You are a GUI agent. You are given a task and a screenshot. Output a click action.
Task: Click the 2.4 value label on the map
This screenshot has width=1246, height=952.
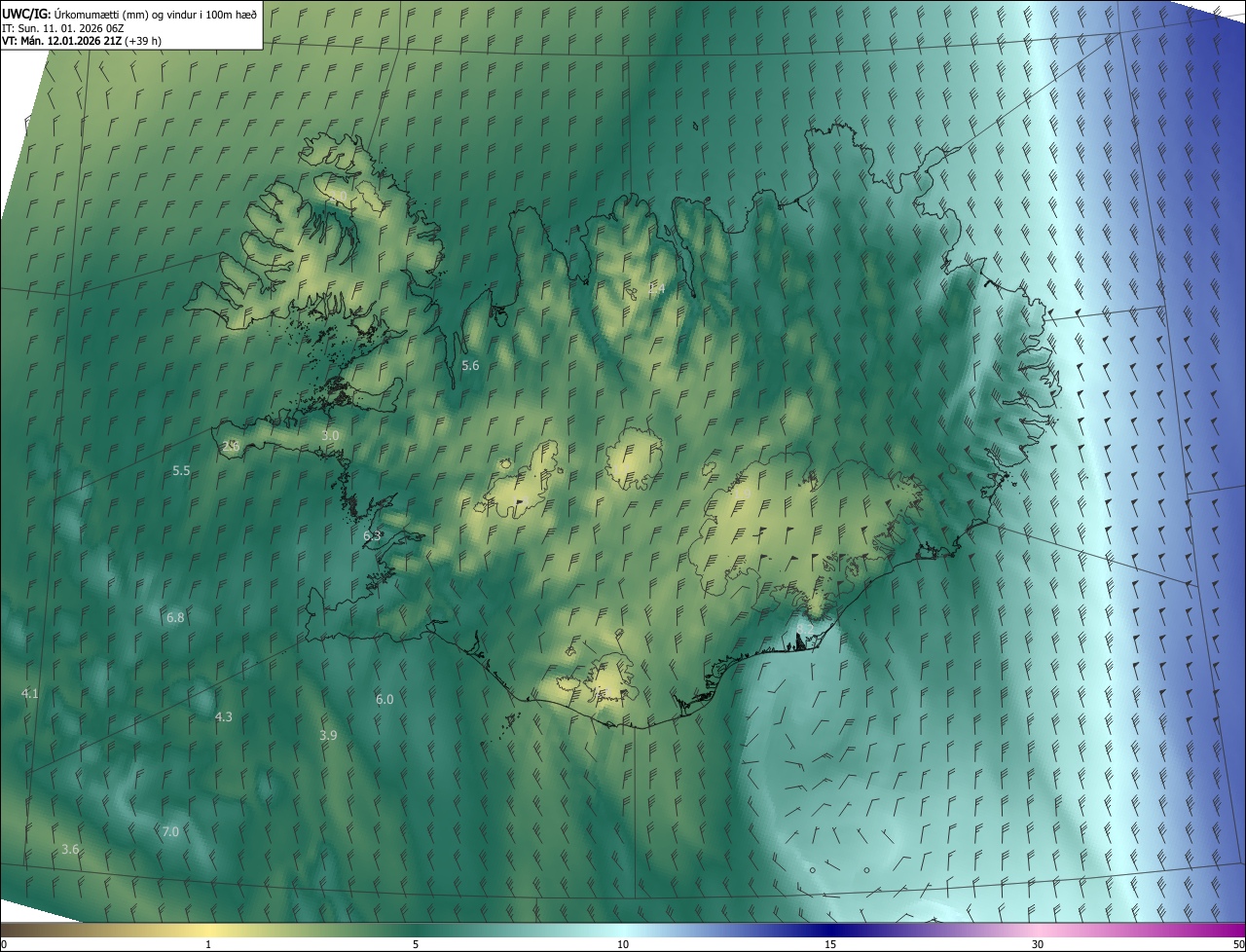(x=656, y=289)
